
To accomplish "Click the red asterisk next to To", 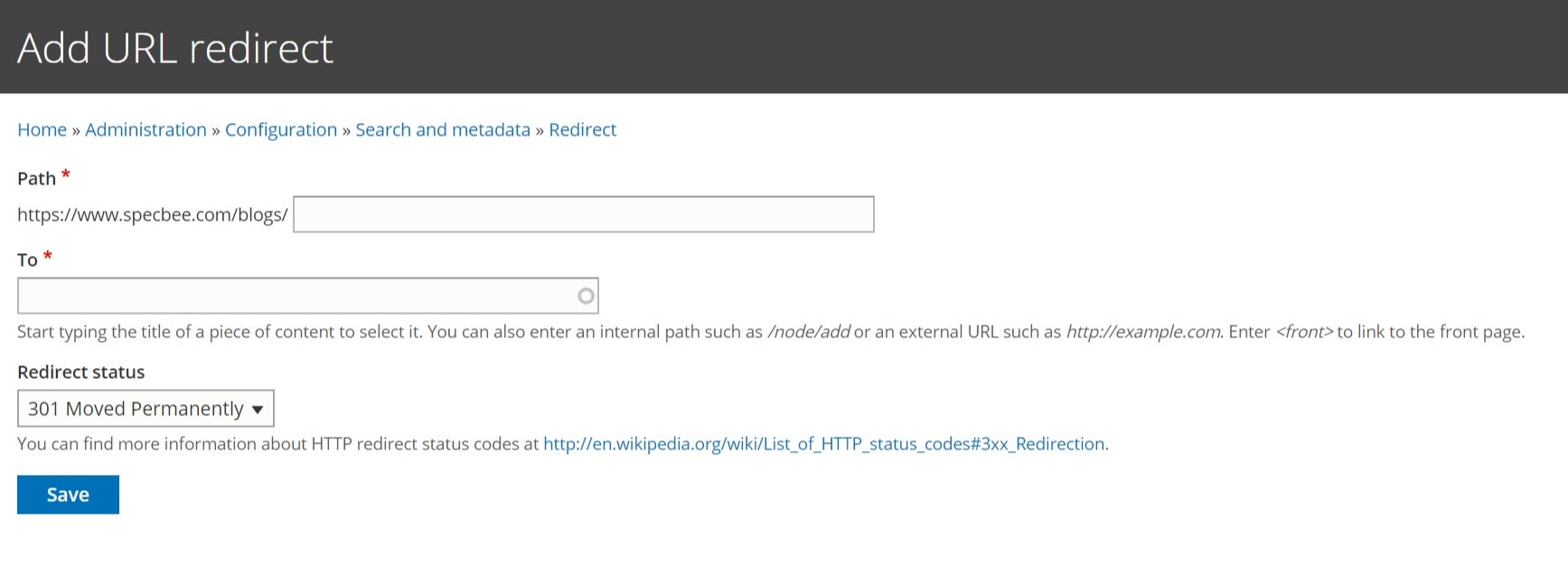I will coord(48,257).
